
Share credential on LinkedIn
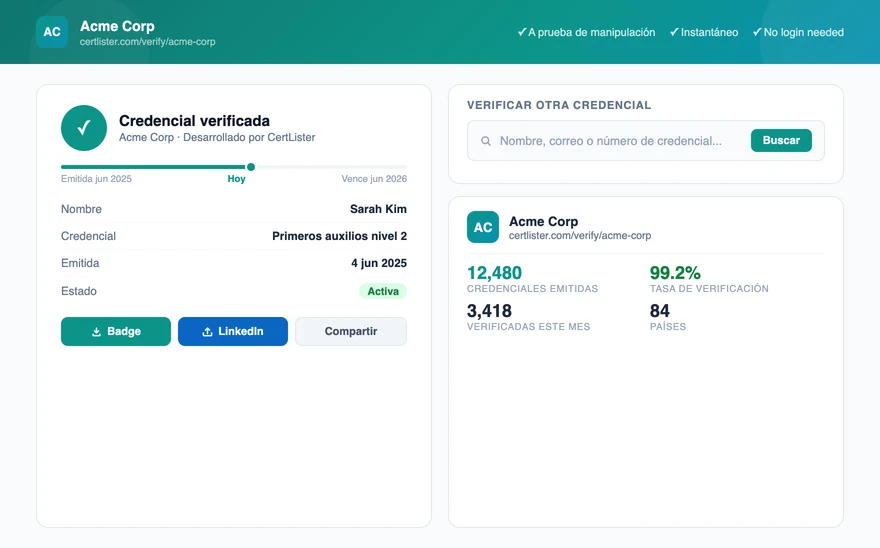(233, 331)
